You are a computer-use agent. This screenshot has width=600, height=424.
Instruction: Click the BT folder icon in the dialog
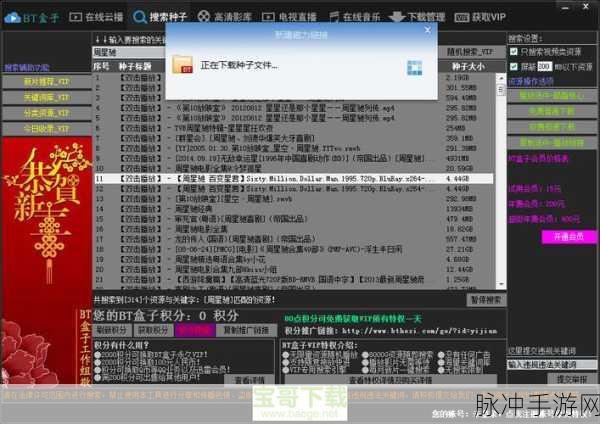(x=182, y=65)
